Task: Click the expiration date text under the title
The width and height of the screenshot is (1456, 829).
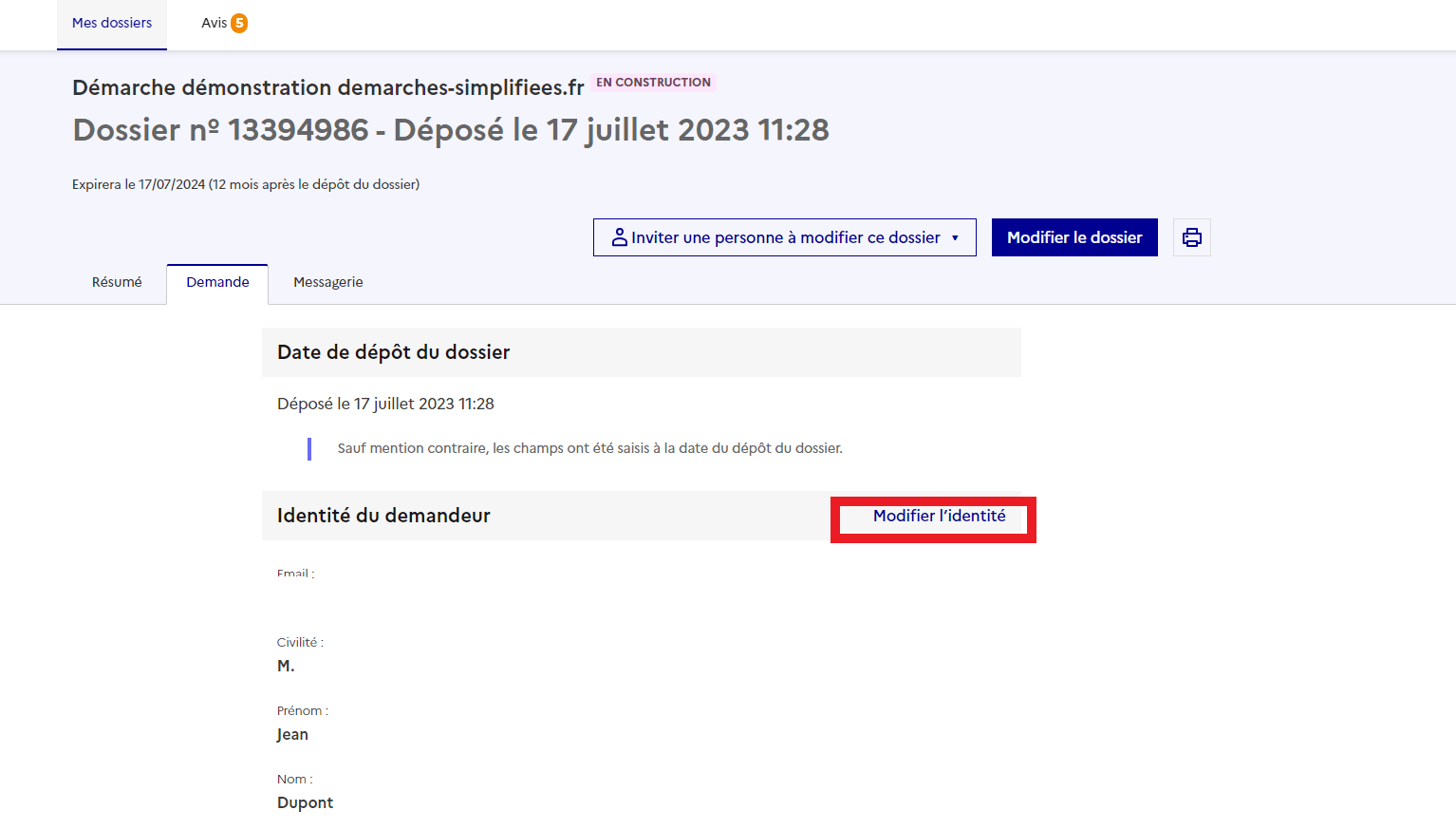Action: [245, 183]
